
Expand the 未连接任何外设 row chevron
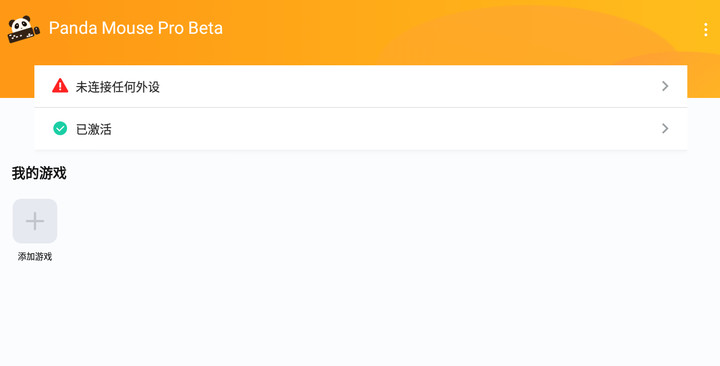[665, 86]
